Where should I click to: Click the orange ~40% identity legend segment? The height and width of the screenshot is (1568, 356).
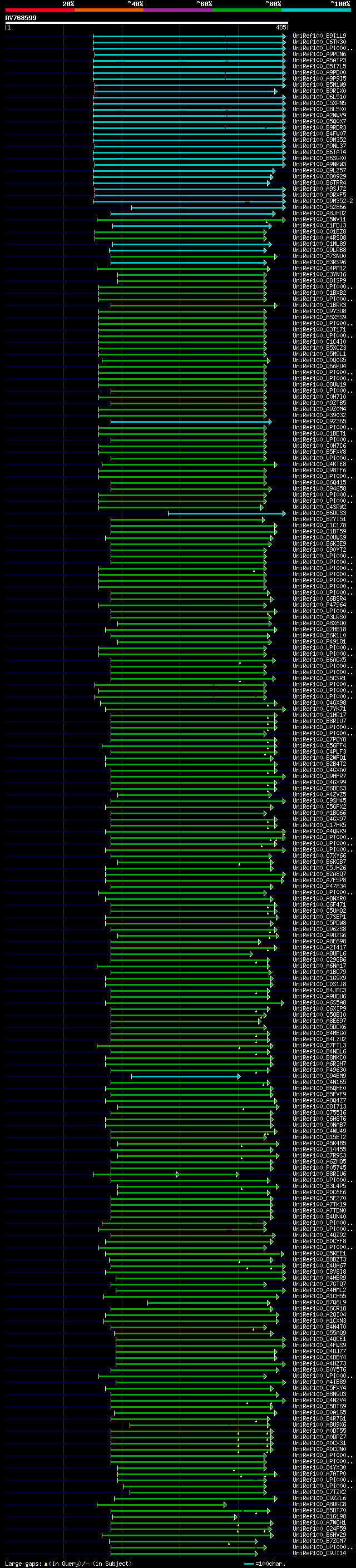pyautogui.click(x=109, y=10)
